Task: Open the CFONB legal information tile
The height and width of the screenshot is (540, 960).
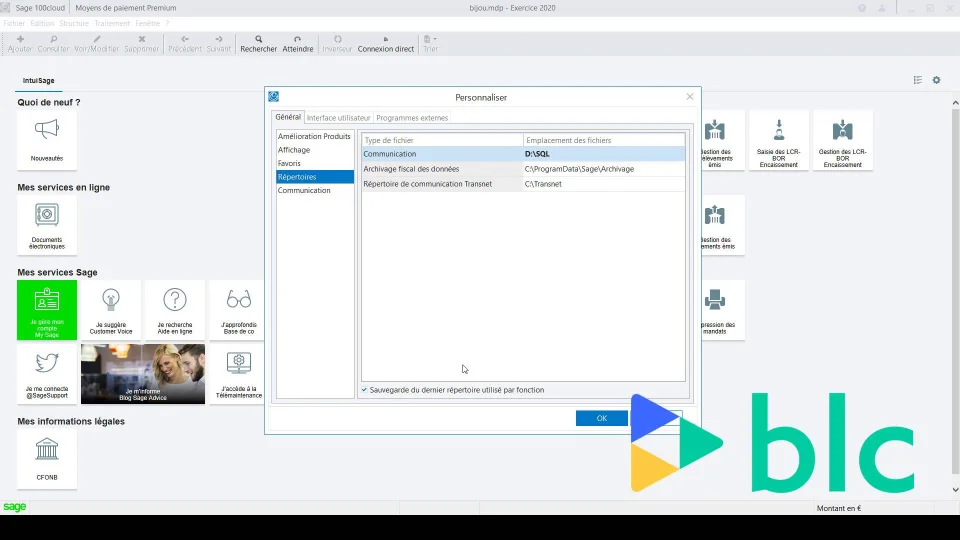Action: coord(47,458)
